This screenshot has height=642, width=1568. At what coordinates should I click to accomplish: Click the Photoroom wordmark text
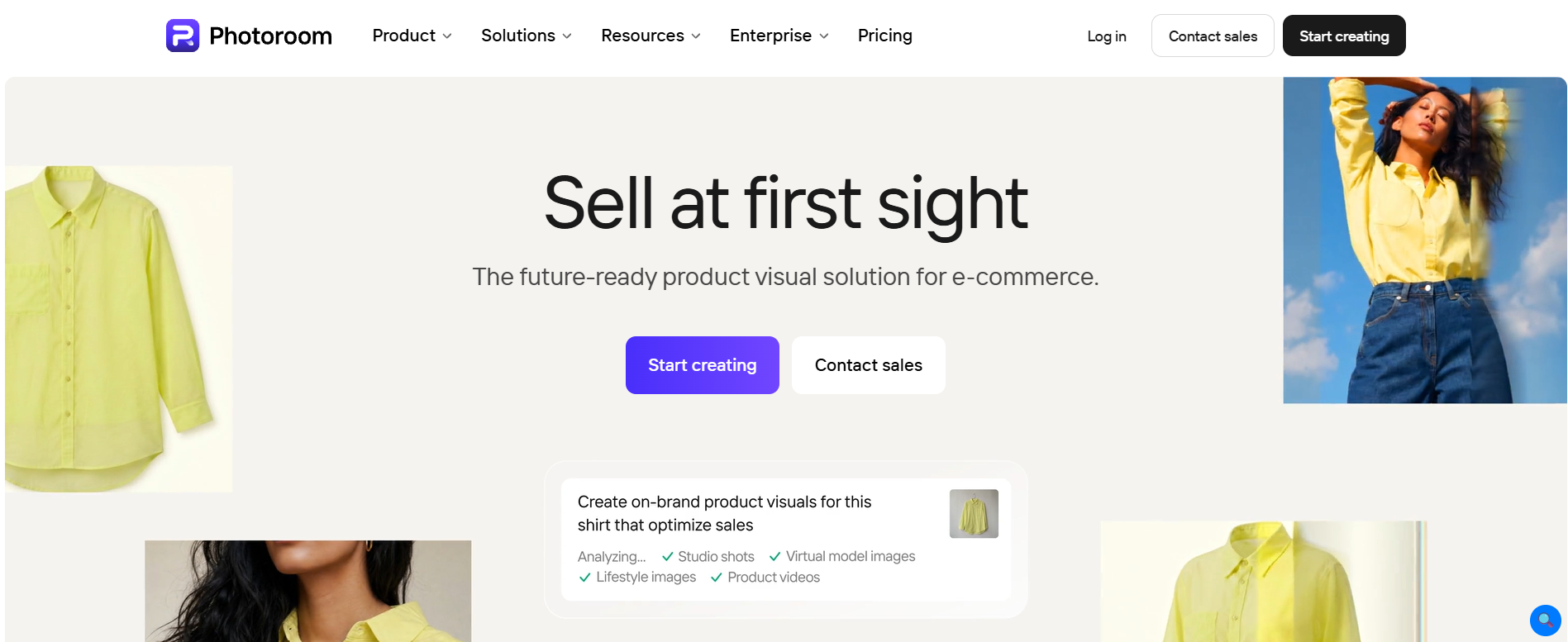pyautogui.click(x=270, y=36)
